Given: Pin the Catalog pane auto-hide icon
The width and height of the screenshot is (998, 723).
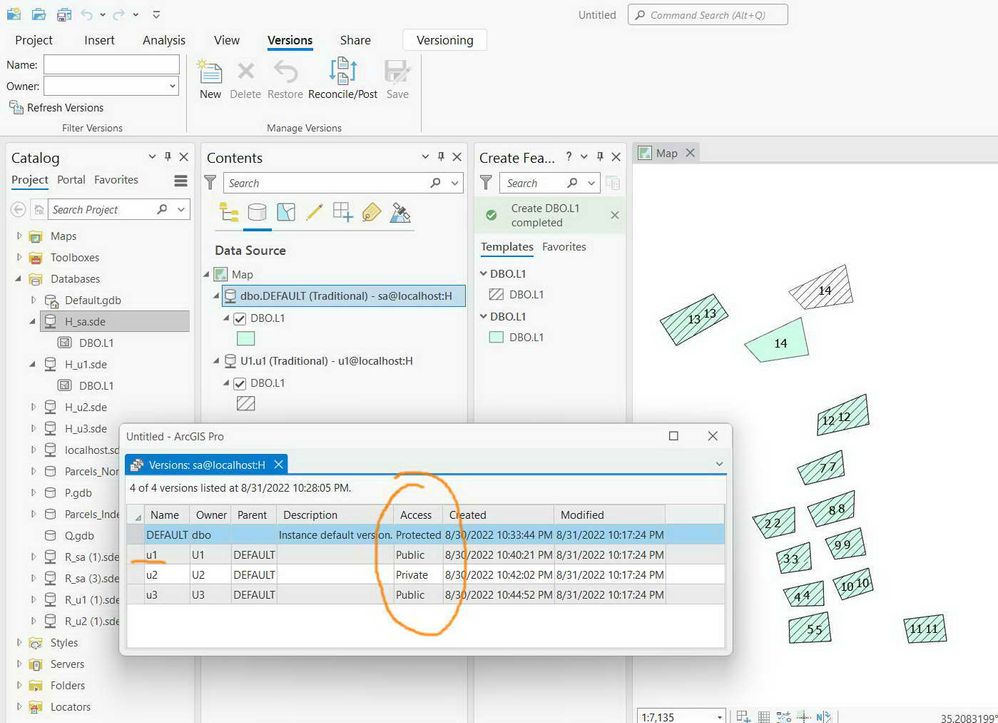Looking at the screenshot, I should (x=168, y=157).
